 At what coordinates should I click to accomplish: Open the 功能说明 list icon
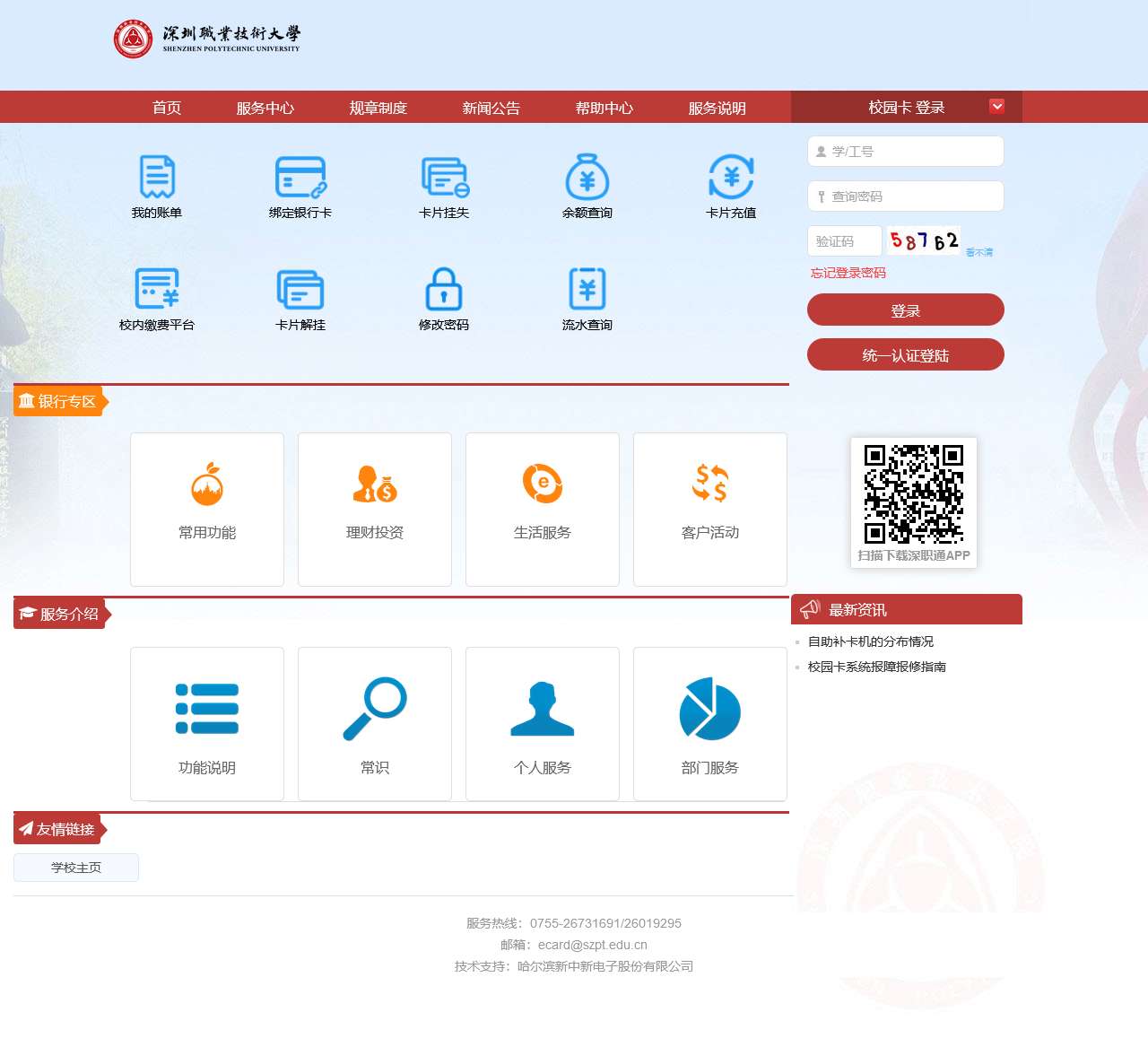point(207,709)
